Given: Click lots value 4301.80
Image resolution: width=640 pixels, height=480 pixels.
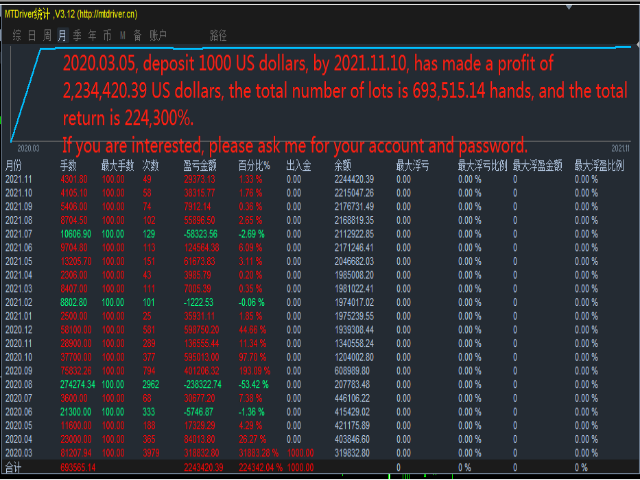Looking at the screenshot, I should [73, 180].
